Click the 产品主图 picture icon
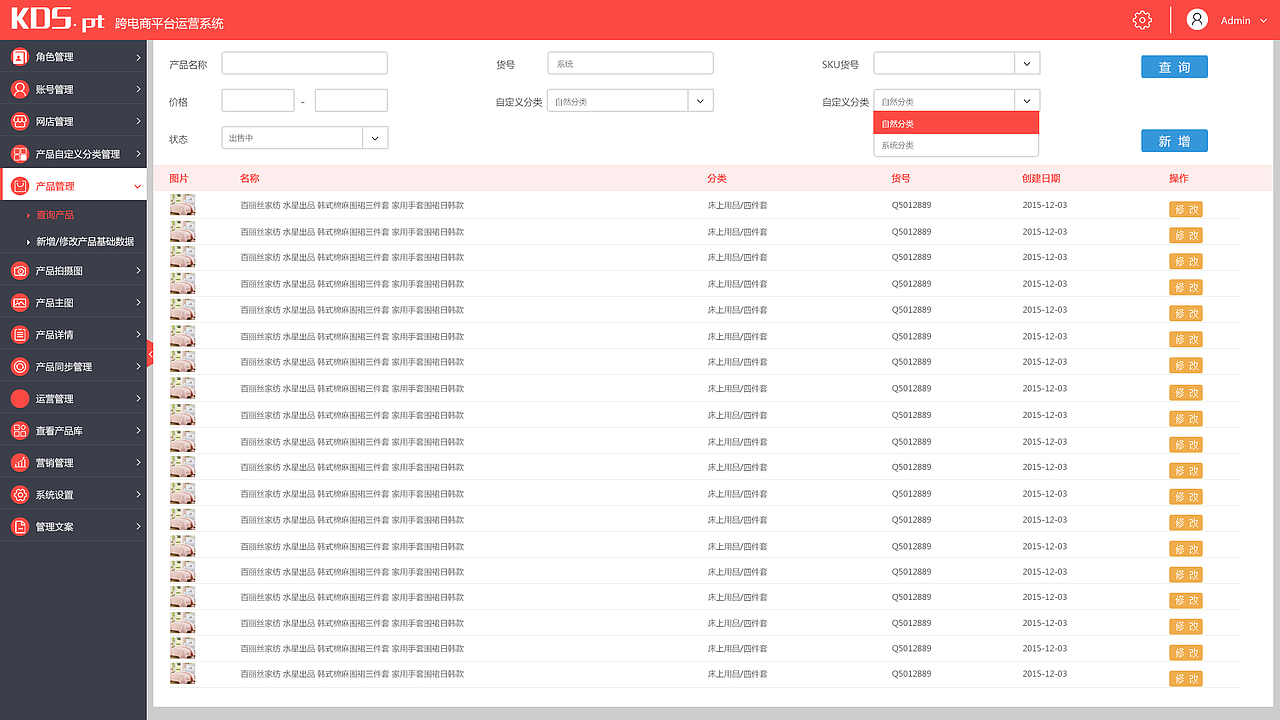The height and width of the screenshot is (720, 1280). pos(19,302)
